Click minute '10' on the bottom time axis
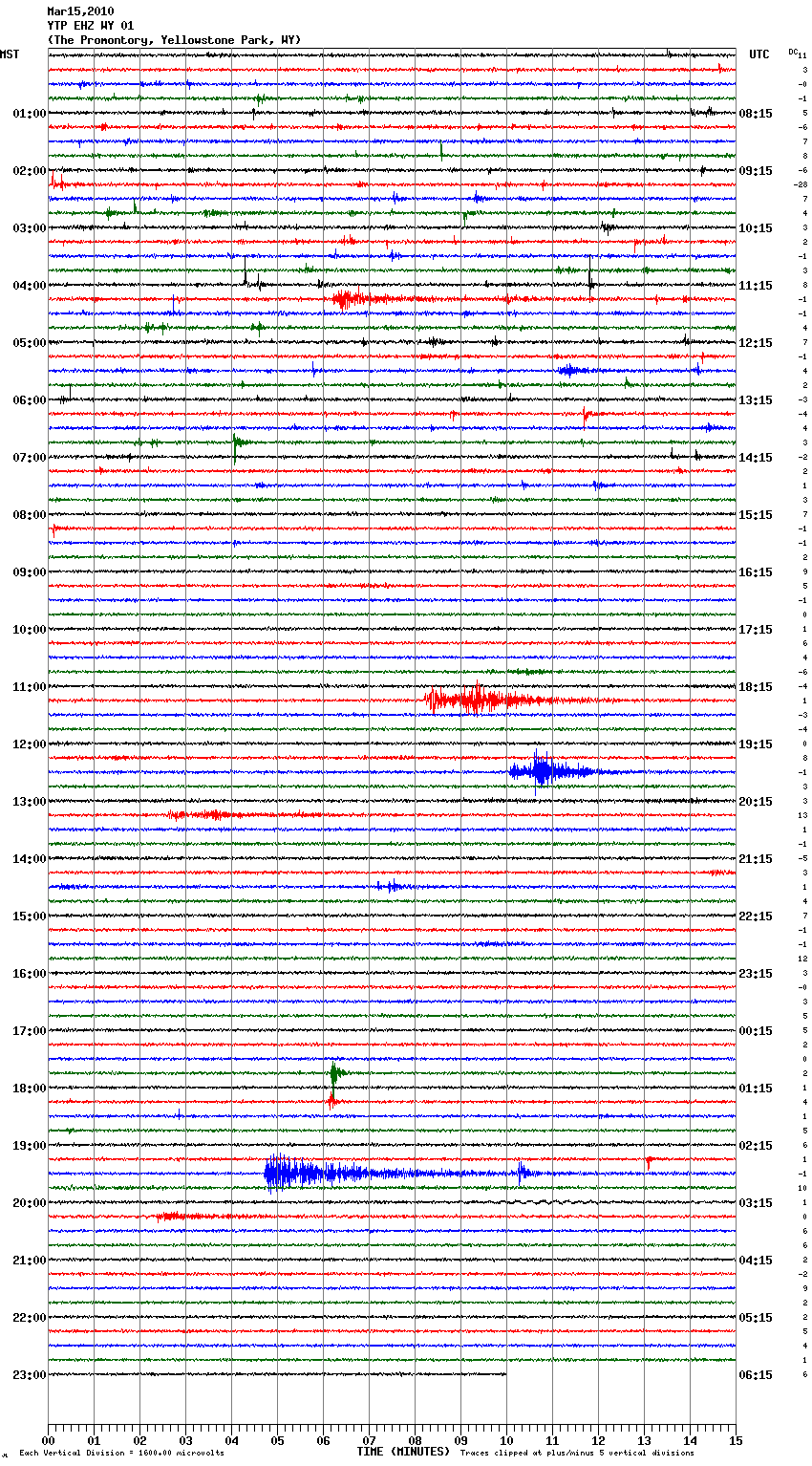Image resolution: width=812 pixels, height=1466 pixels. pyautogui.click(x=506, y=1440)
